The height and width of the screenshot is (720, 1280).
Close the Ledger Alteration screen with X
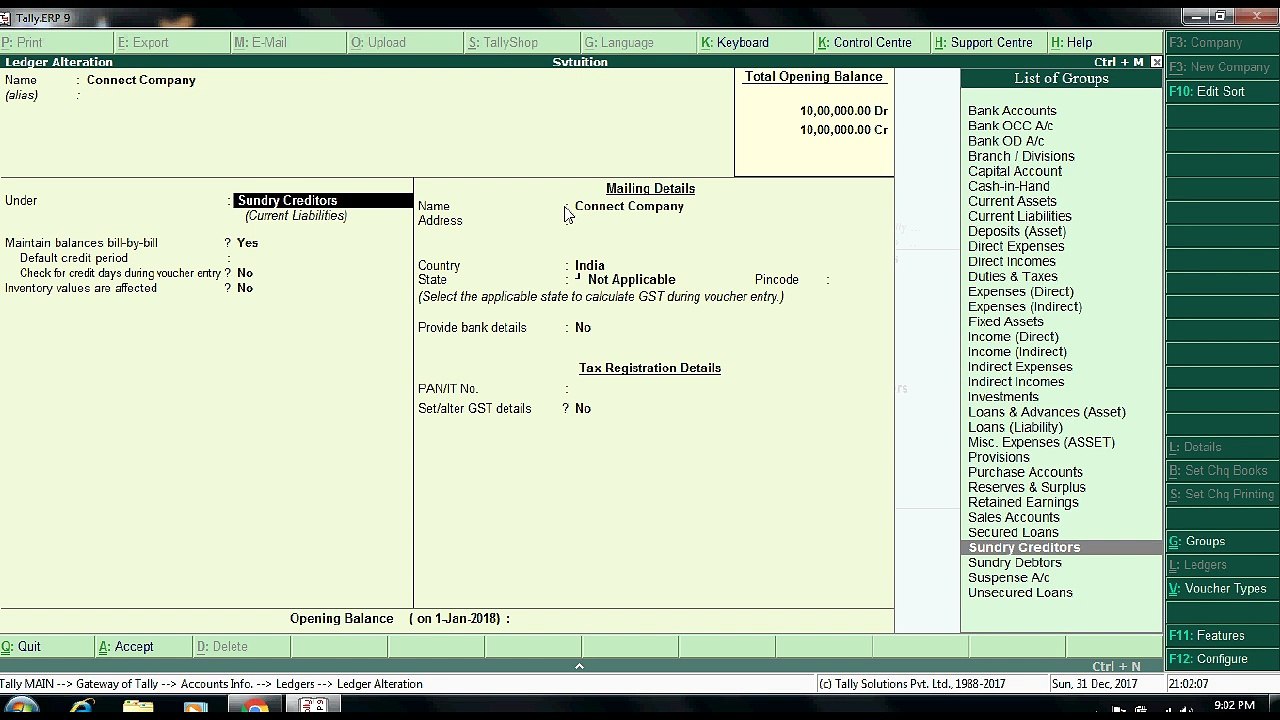(1157, 62)
